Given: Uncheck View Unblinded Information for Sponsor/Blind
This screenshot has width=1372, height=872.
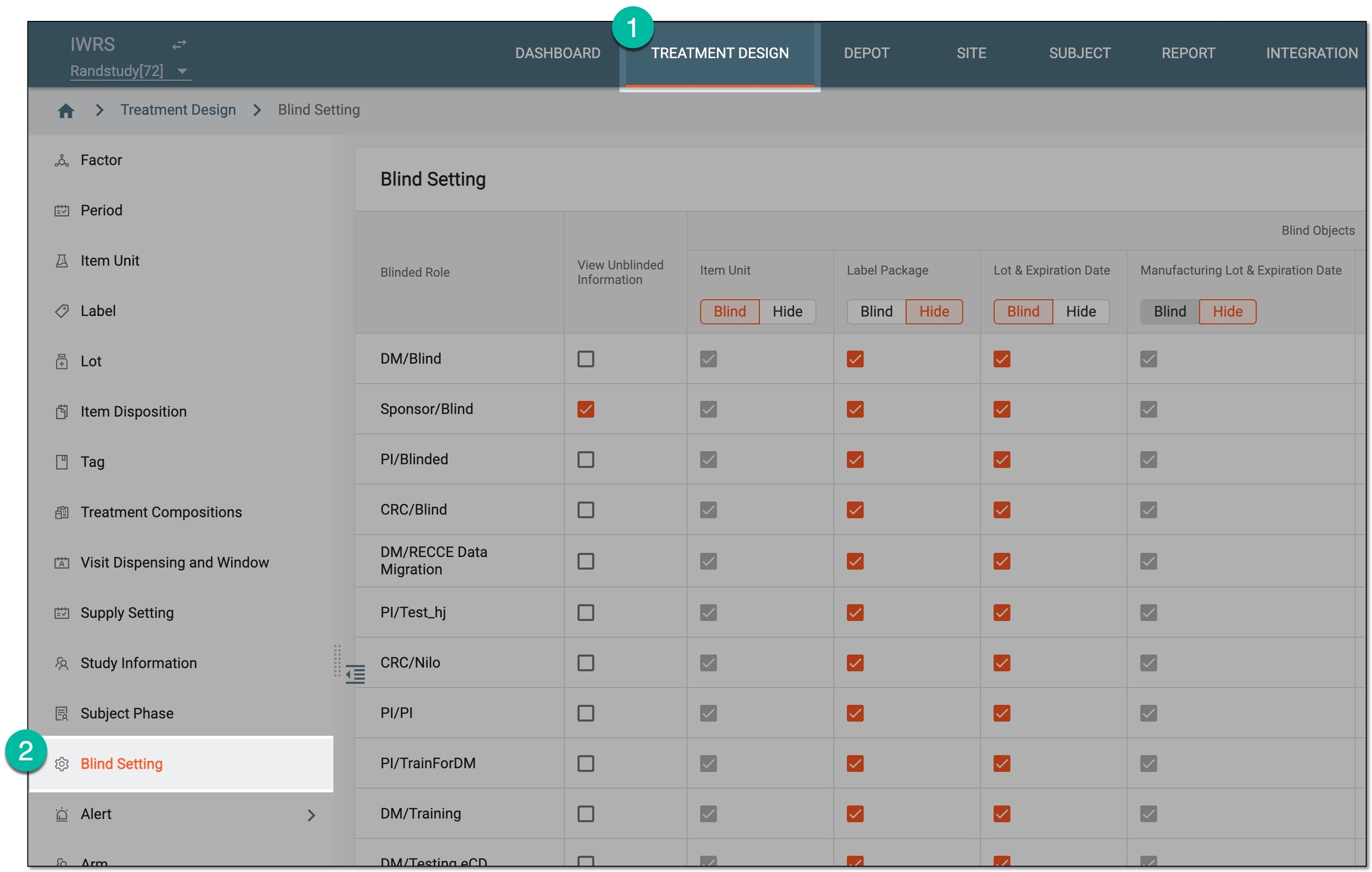Looking at the screenshot, I should (586, 409).
